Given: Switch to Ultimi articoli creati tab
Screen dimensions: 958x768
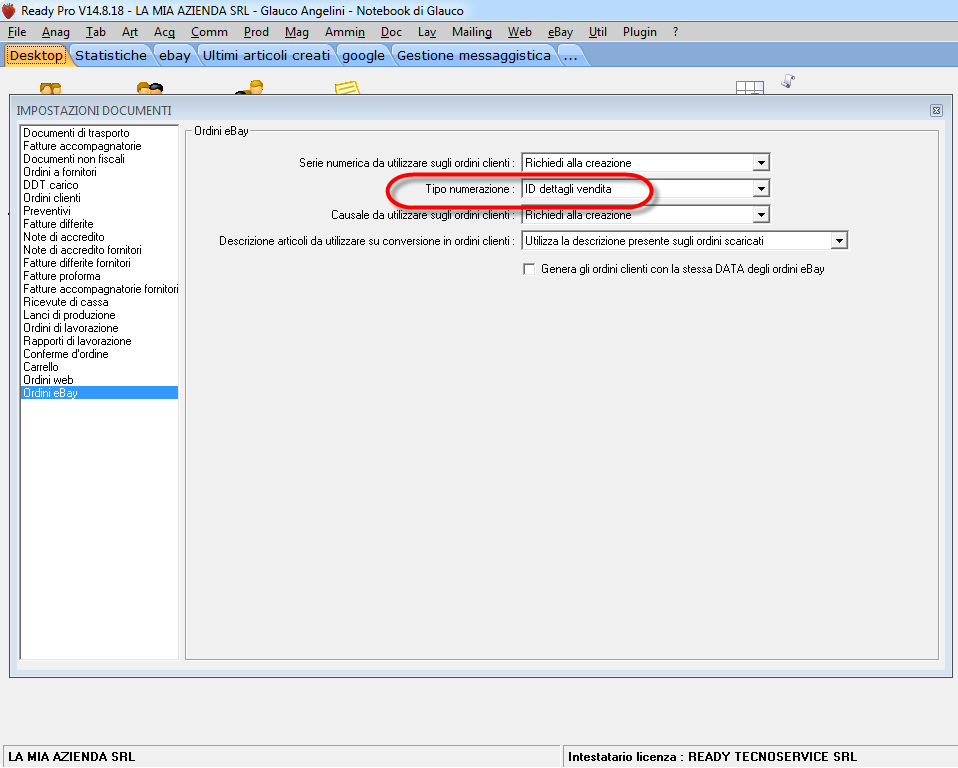Looking at the screenshot, I should (x=266, y=56).
